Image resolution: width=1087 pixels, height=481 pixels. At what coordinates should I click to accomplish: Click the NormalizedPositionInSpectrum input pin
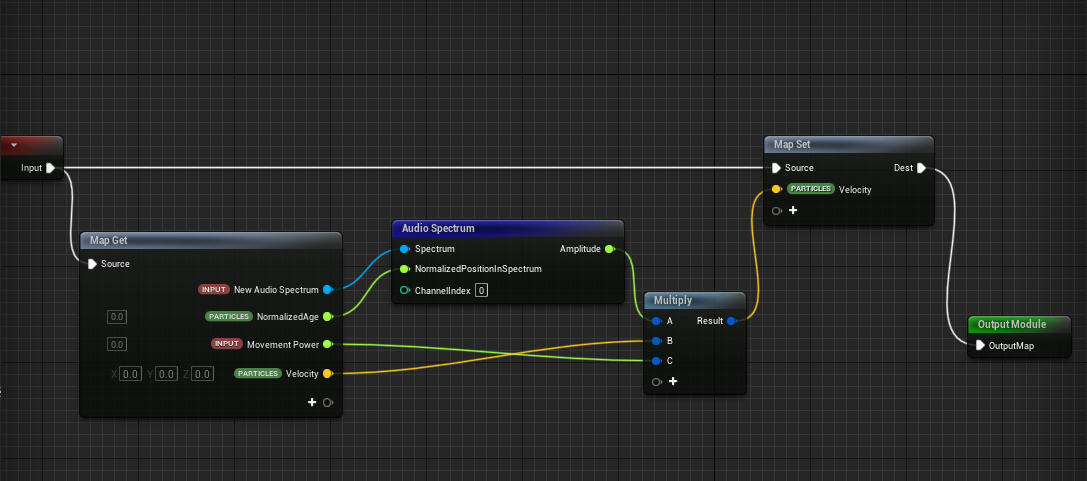pos(404,269)
